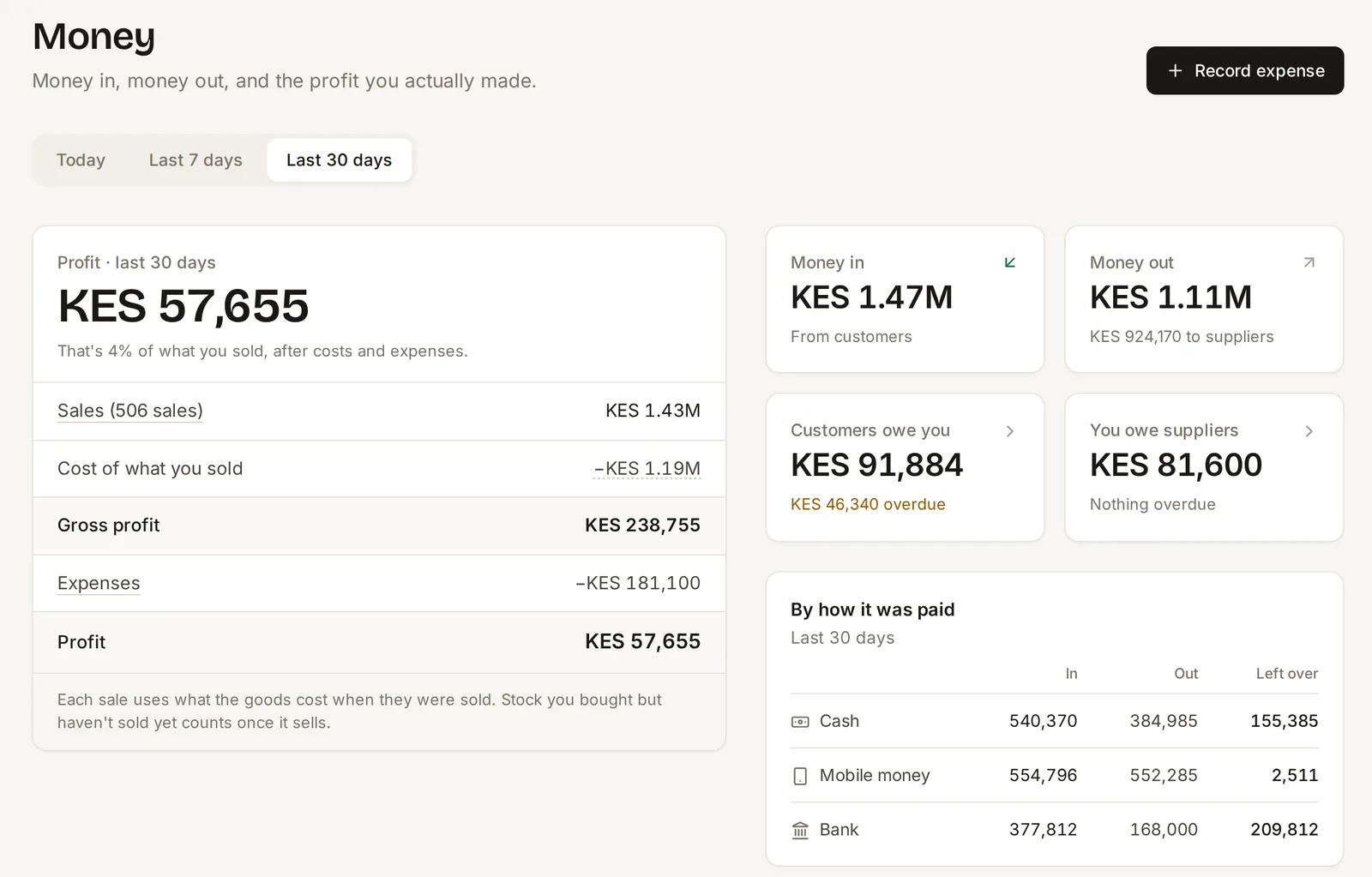Click the –KES 181,100 expenses value
Image resolution: width=1372 pixels, height=877 pixels.
(x=638, y=583)
